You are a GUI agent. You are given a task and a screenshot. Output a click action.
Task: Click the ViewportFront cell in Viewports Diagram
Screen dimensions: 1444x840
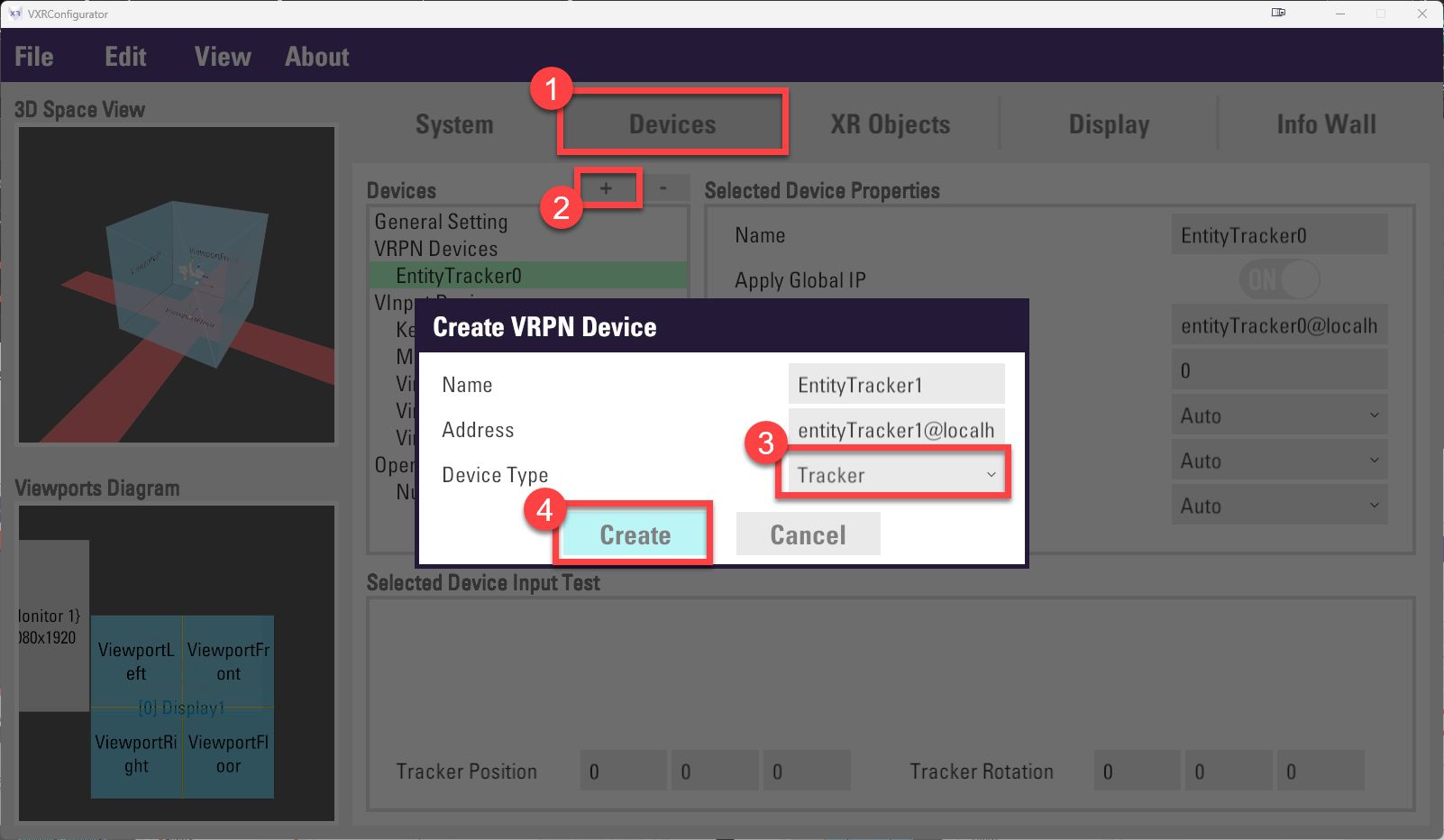pos(228,662)
